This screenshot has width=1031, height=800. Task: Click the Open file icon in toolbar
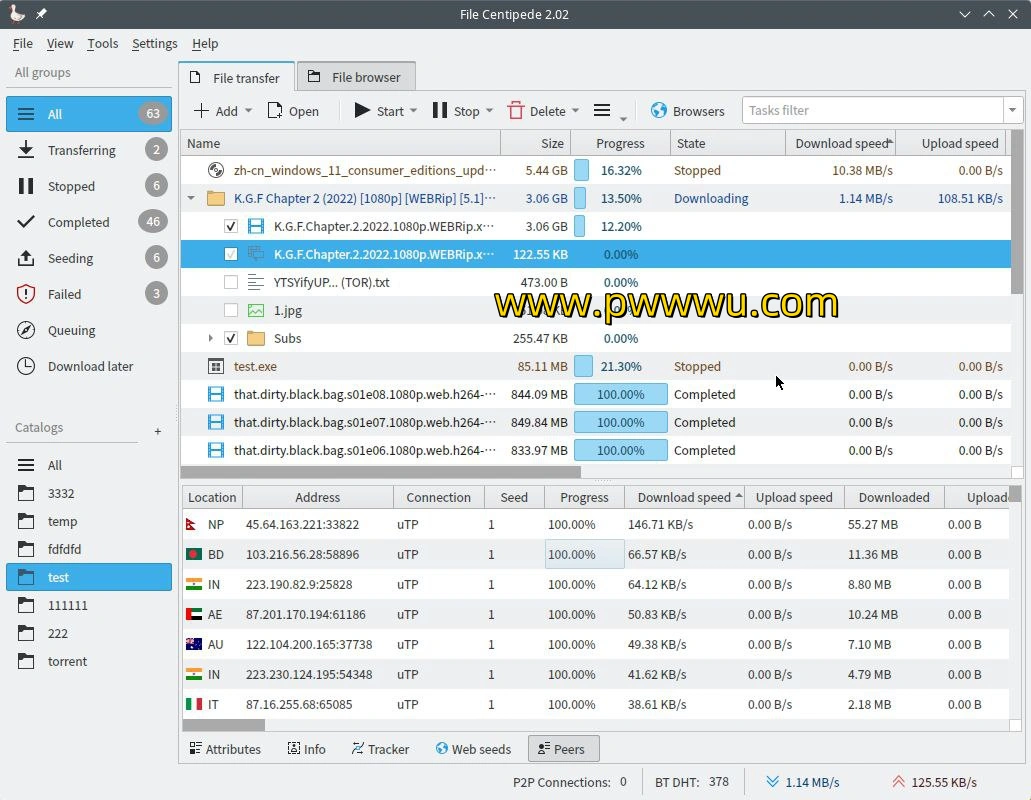(x=275, y=110)
